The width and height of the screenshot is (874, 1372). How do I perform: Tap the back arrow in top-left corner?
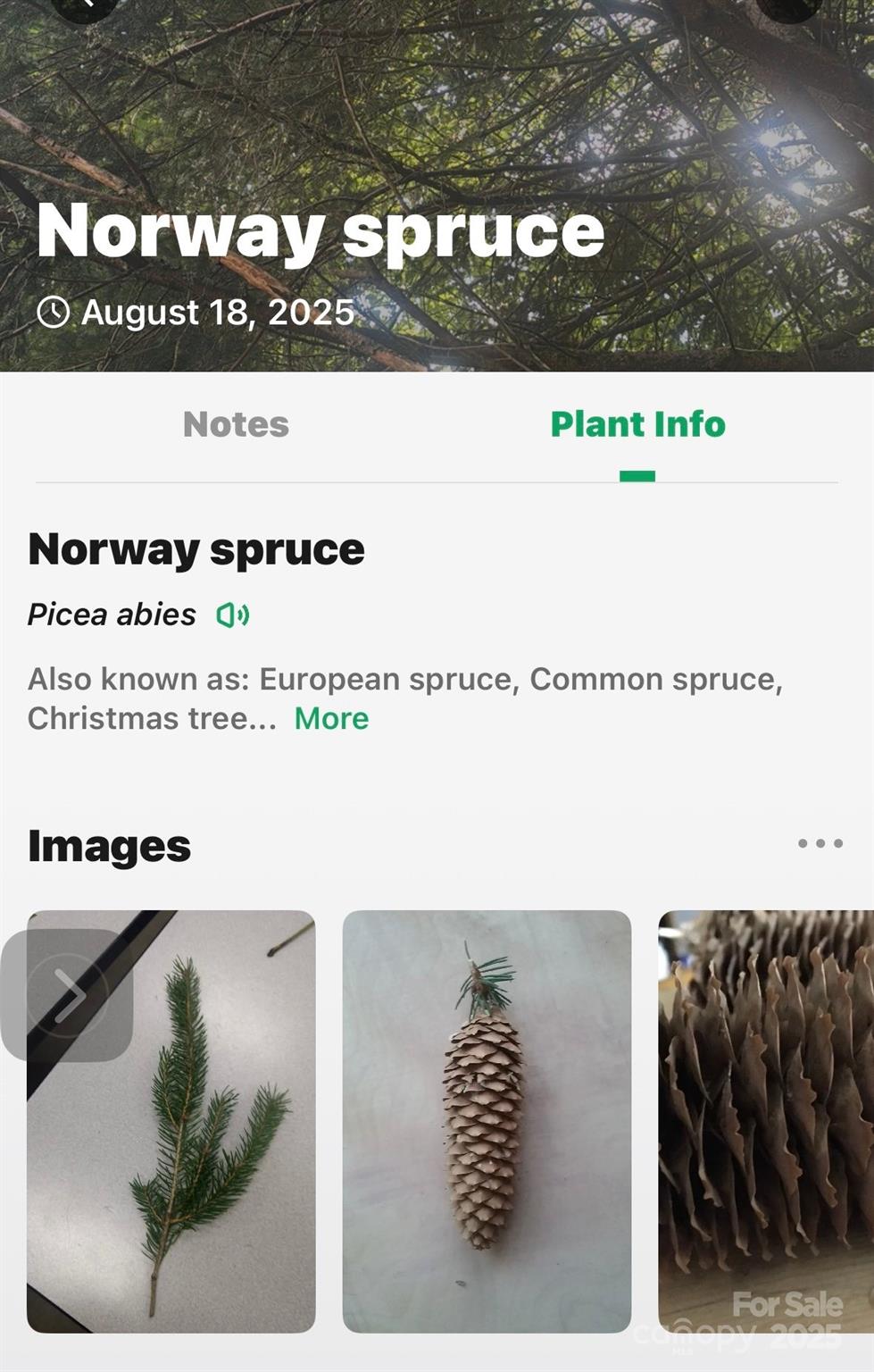pos(86,5)
